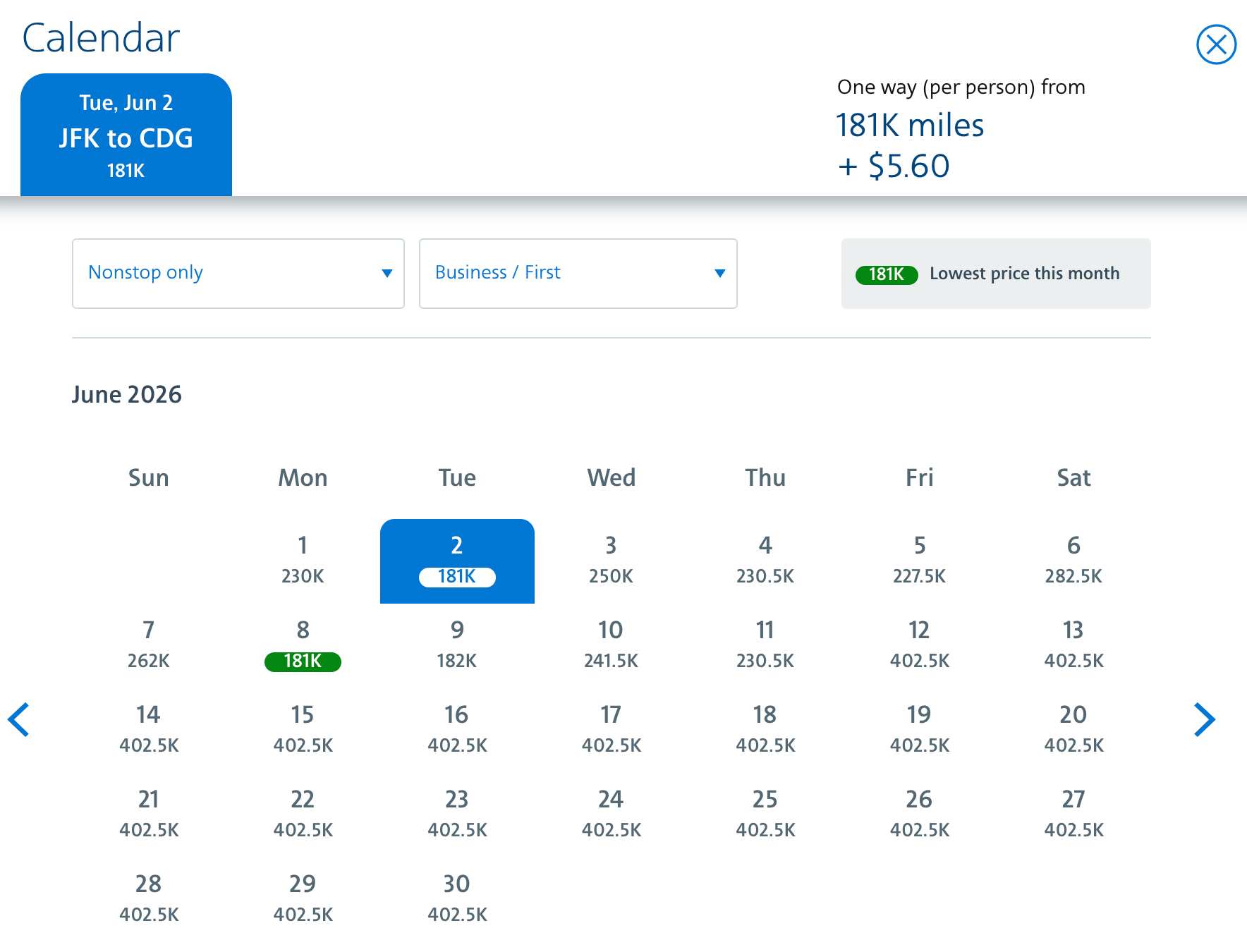Choose June 3 with 250K miles
This screenshot has width=1247, height=952.
click(611, 559)
